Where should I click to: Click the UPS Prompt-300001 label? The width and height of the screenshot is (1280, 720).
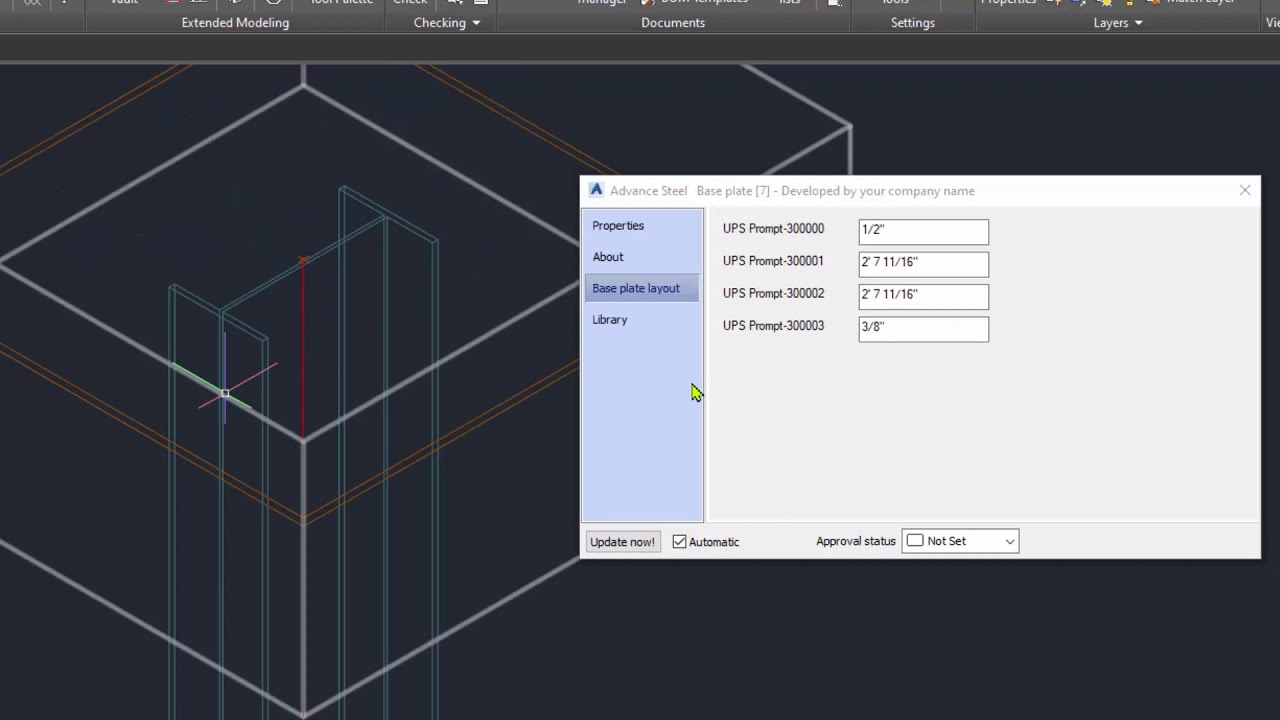(773, 261)
